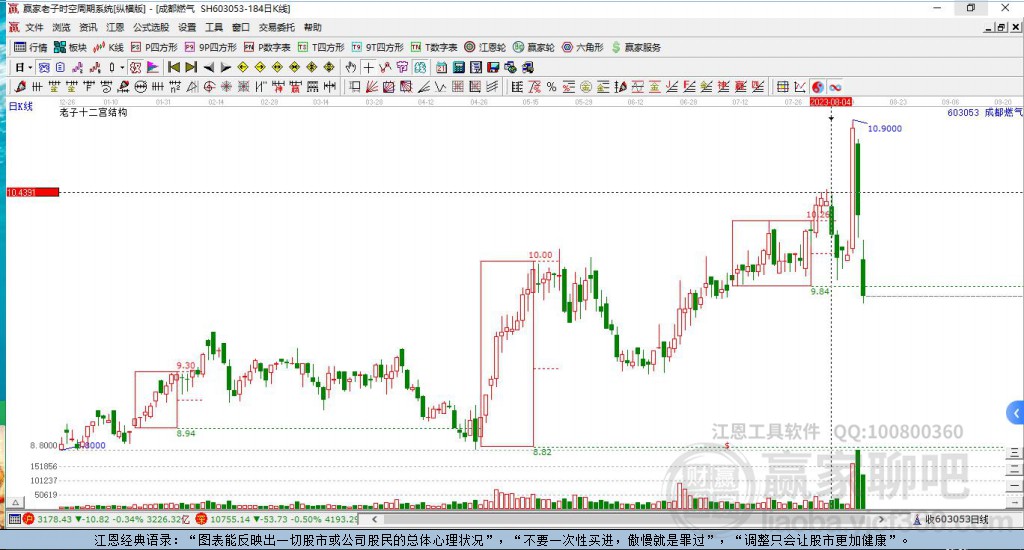Open the 浏览 menu
Image resolution: width=1024 pixels, height=550 pixels.
[61, 27]
